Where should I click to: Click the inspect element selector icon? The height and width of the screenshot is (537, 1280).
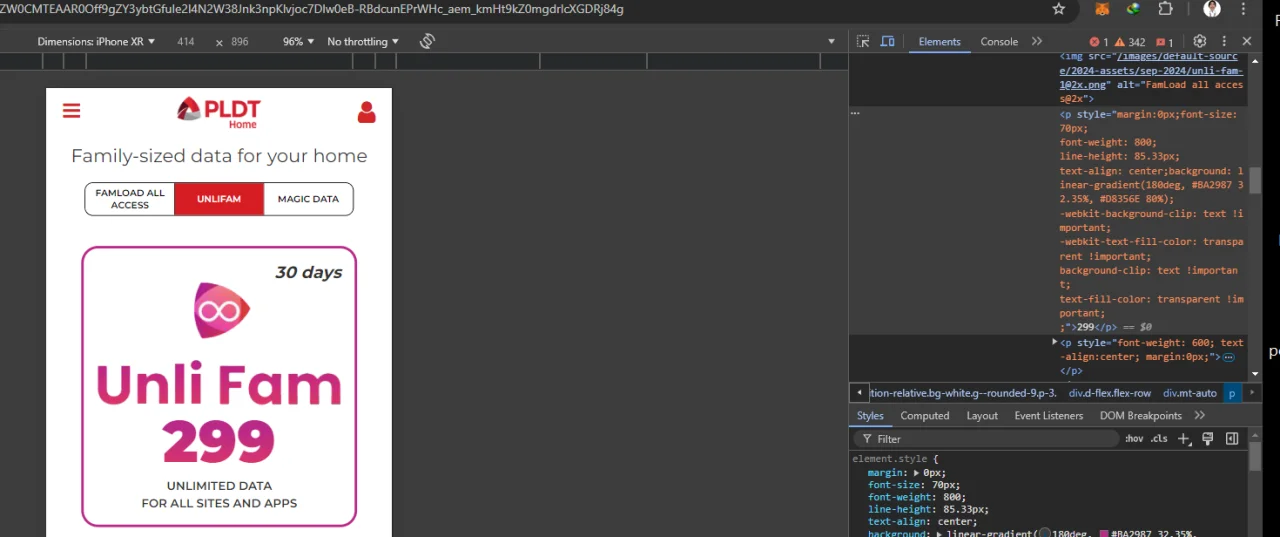tap(863, 41)
